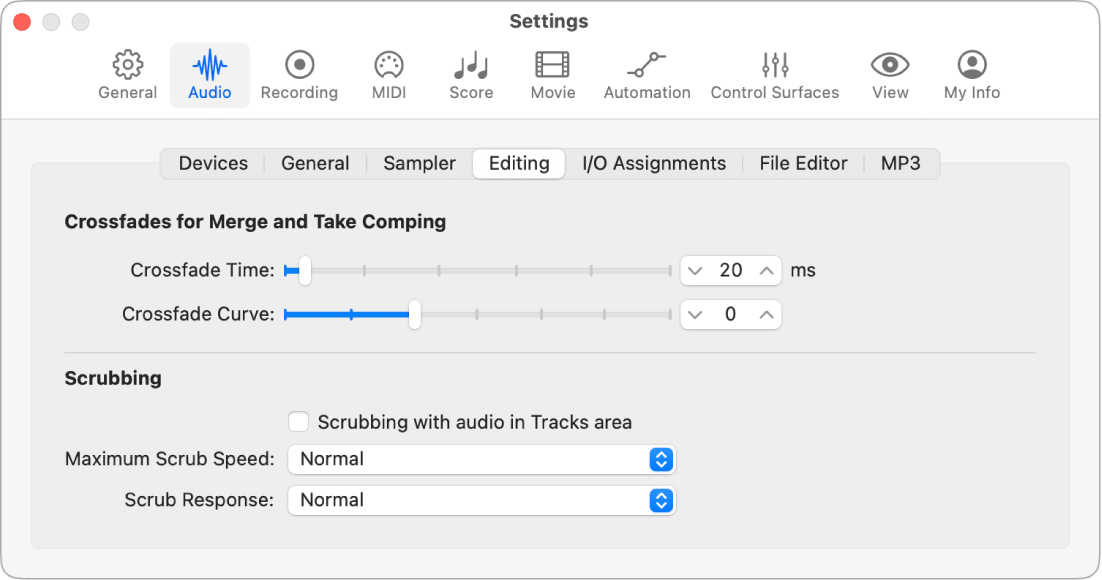Open the General settings gear icon
Viewport: 1102px width, 580px height.
click(127, 75)
